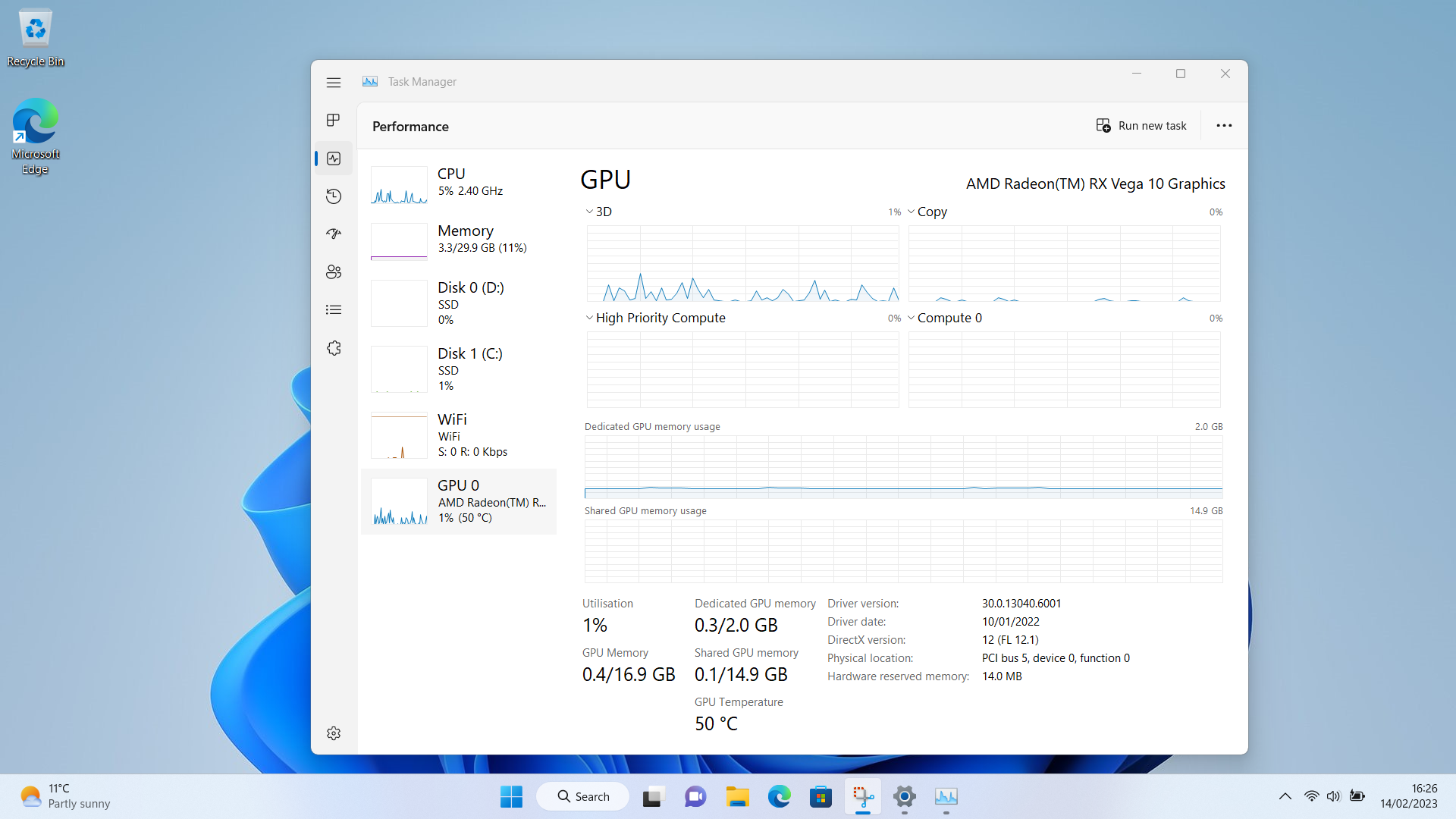The height and width of the screenshot is (819, 1456).
Task: Open the Startup apps page icon
Action: pos(334,234)
